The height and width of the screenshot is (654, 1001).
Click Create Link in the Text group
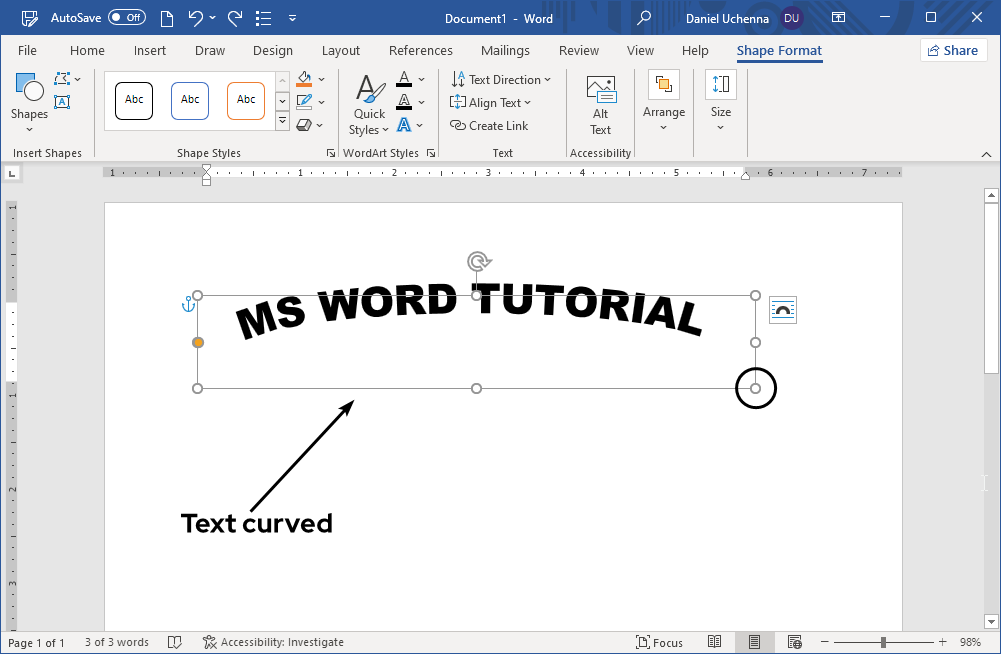tap(489, 125)
